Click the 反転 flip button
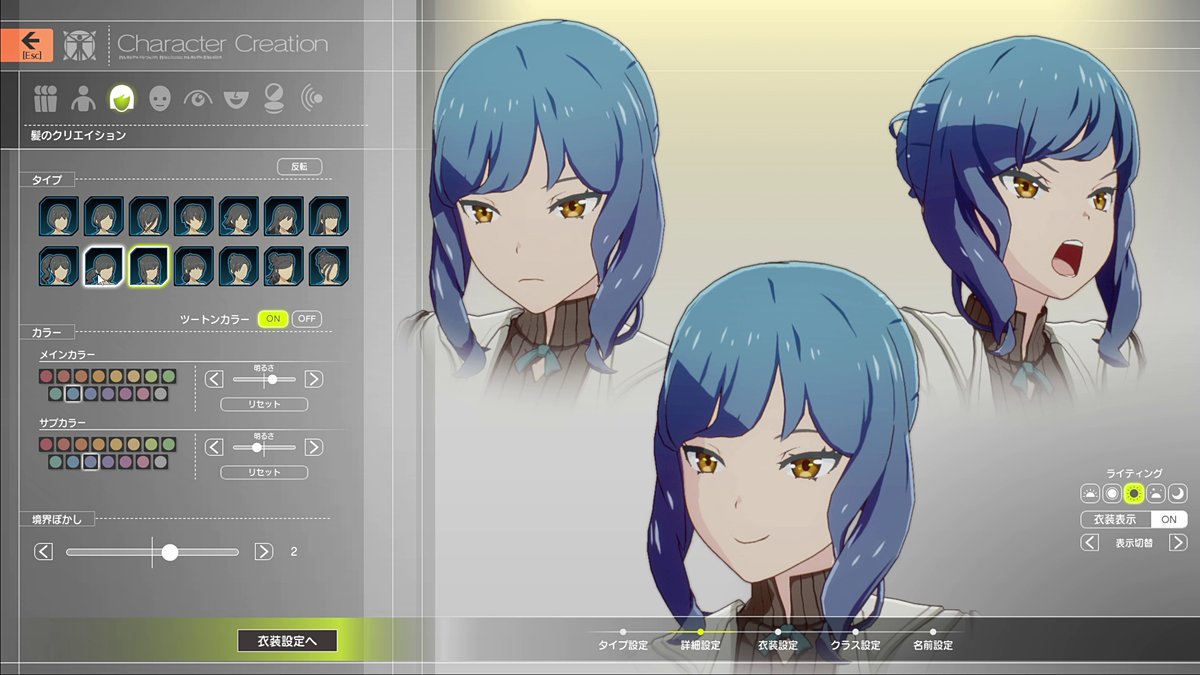 point(299,166)
